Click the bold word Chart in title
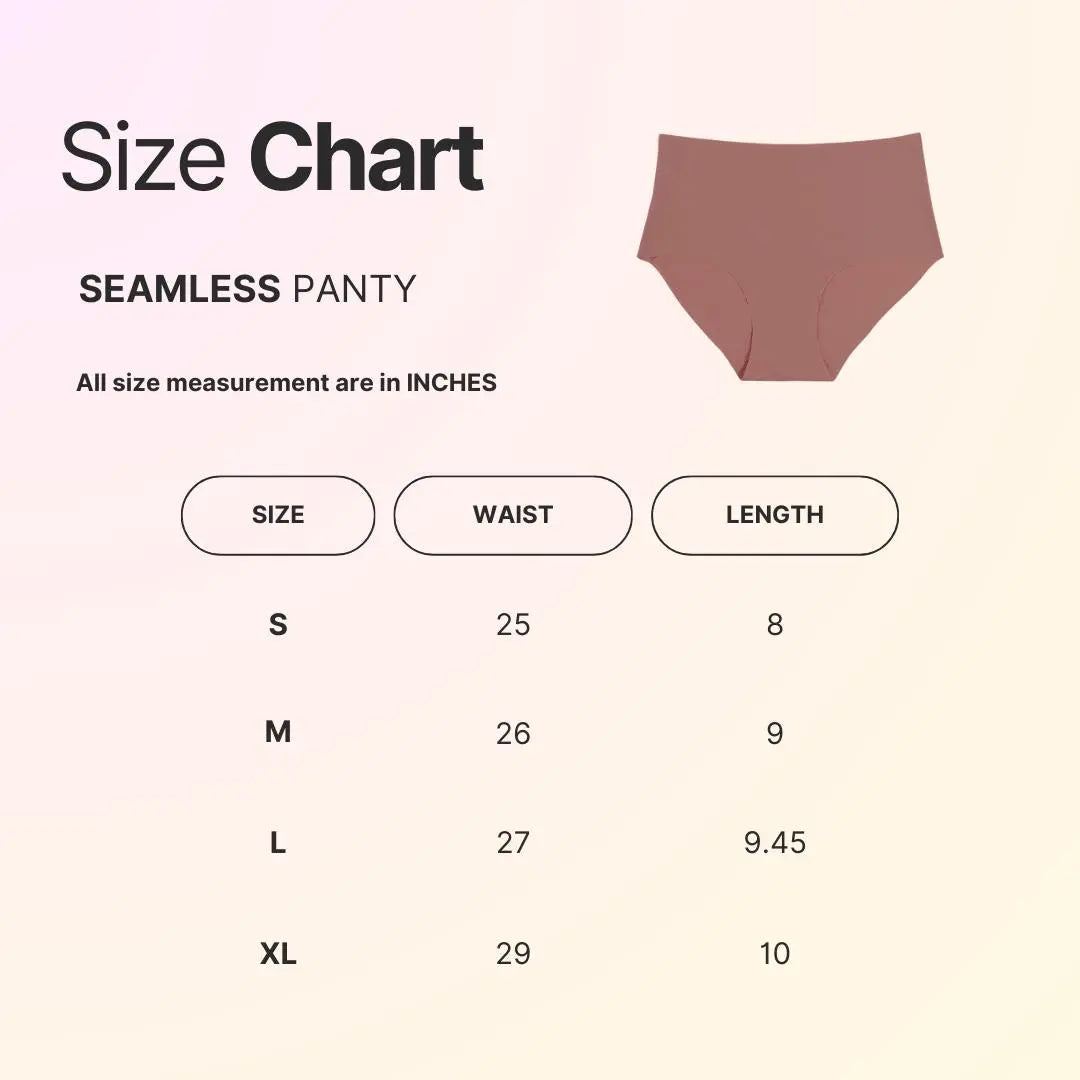The width and height of the screenshot is (1080, 1080). (366, 158)
